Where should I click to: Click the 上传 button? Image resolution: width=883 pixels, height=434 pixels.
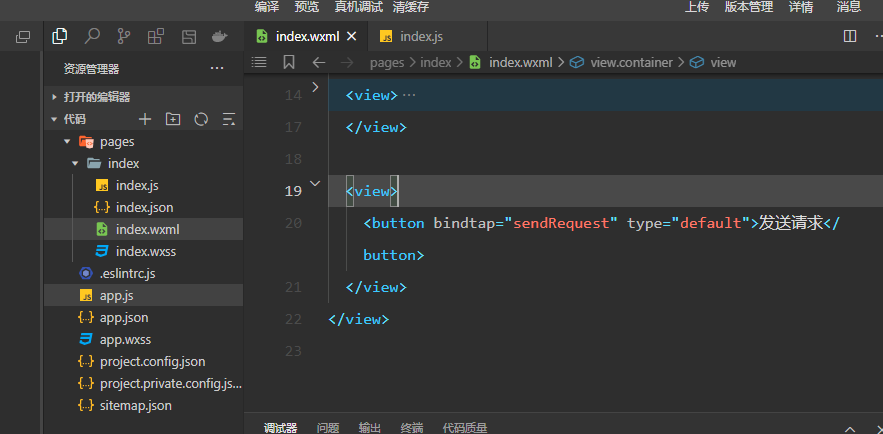(697, 7)
